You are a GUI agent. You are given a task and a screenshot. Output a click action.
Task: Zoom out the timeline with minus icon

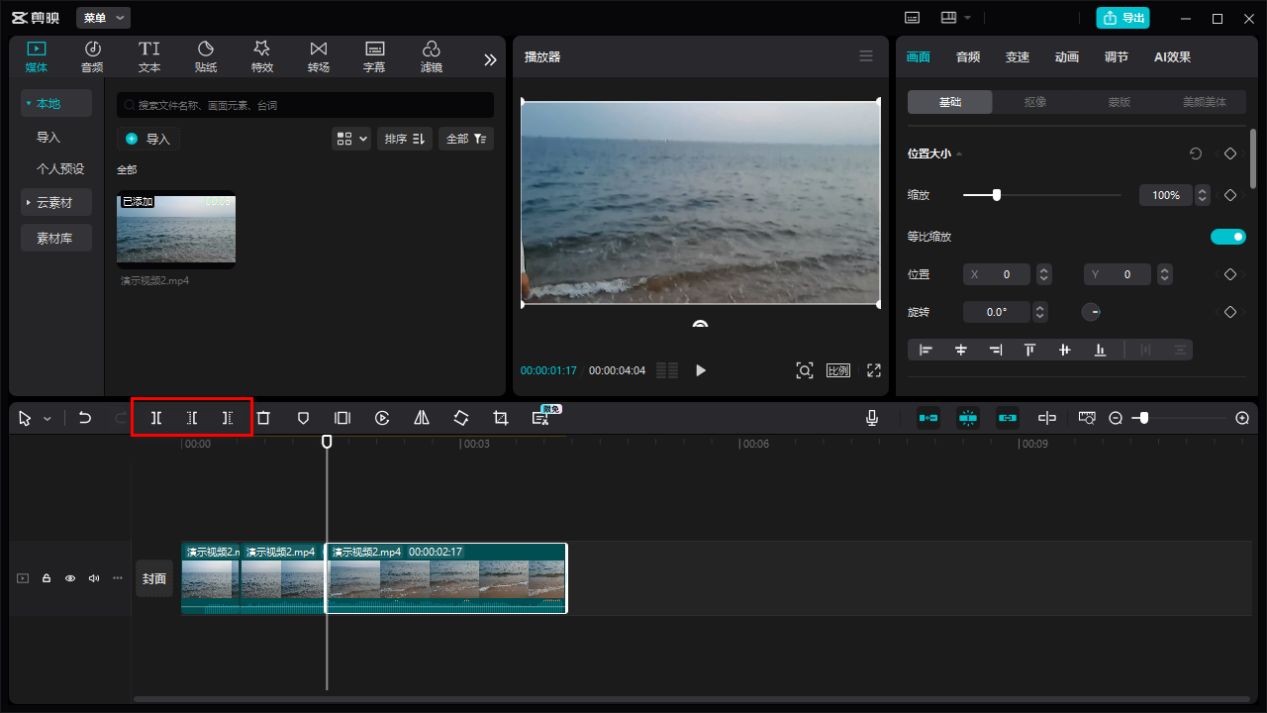(1116, 418)
